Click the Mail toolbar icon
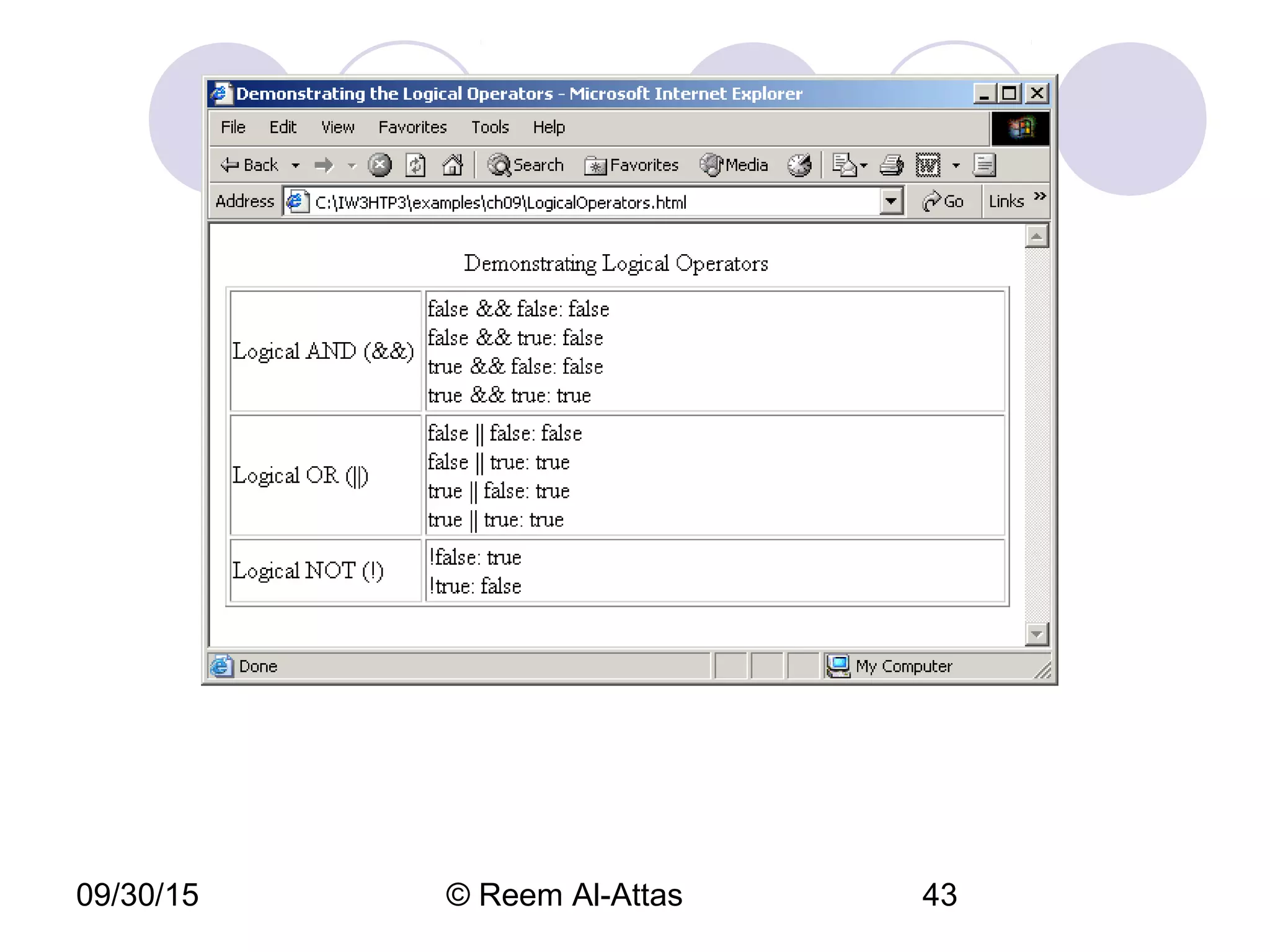 click(x=844, y=165)
